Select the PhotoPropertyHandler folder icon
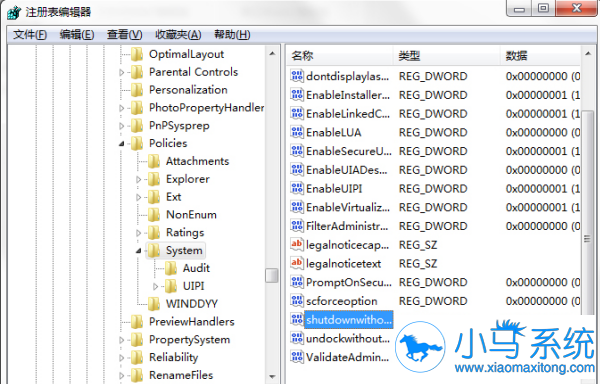Screen dimensions: 600x384 pyautogui.click(x=137, y=108)
